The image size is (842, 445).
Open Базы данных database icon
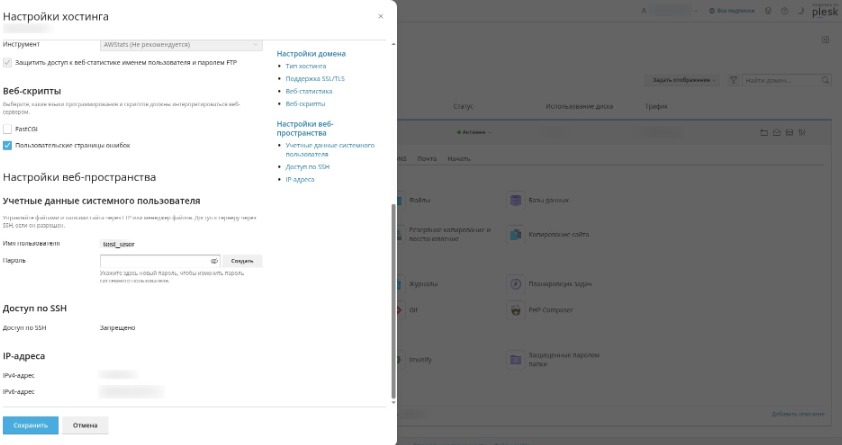(516, 200)
